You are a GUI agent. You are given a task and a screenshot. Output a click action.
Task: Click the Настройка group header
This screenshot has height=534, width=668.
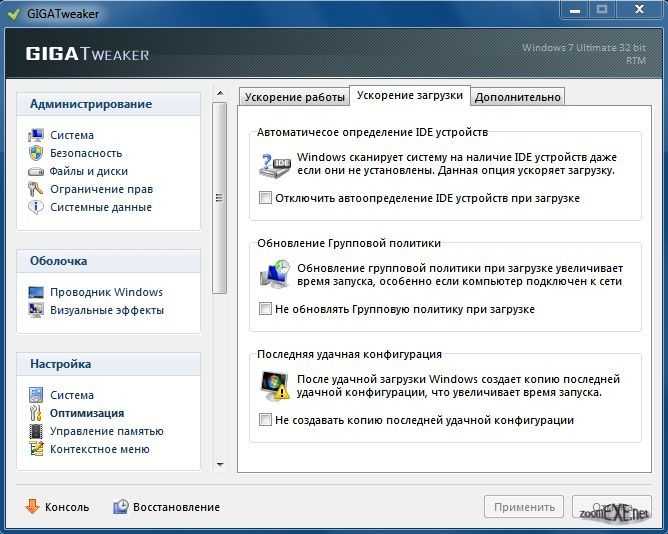click(x=109, y=364)
